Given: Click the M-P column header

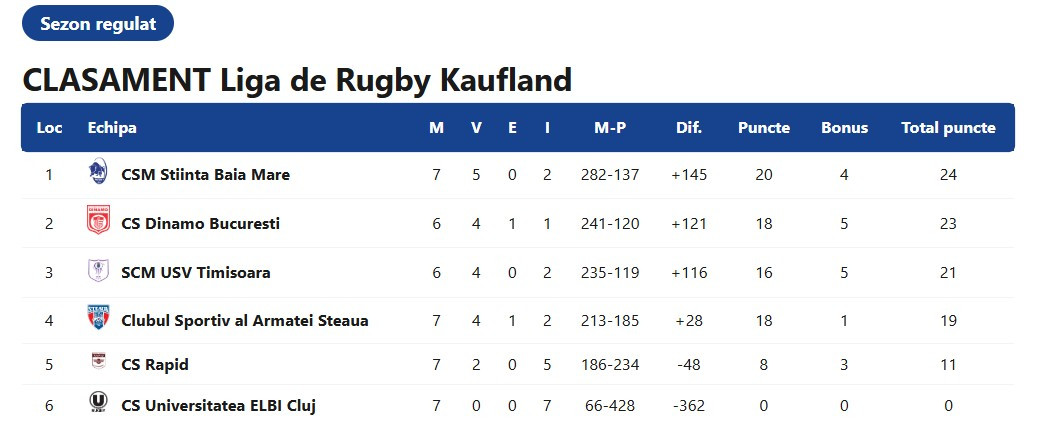Looking at the screenshot, I should [x=610, y=128].
